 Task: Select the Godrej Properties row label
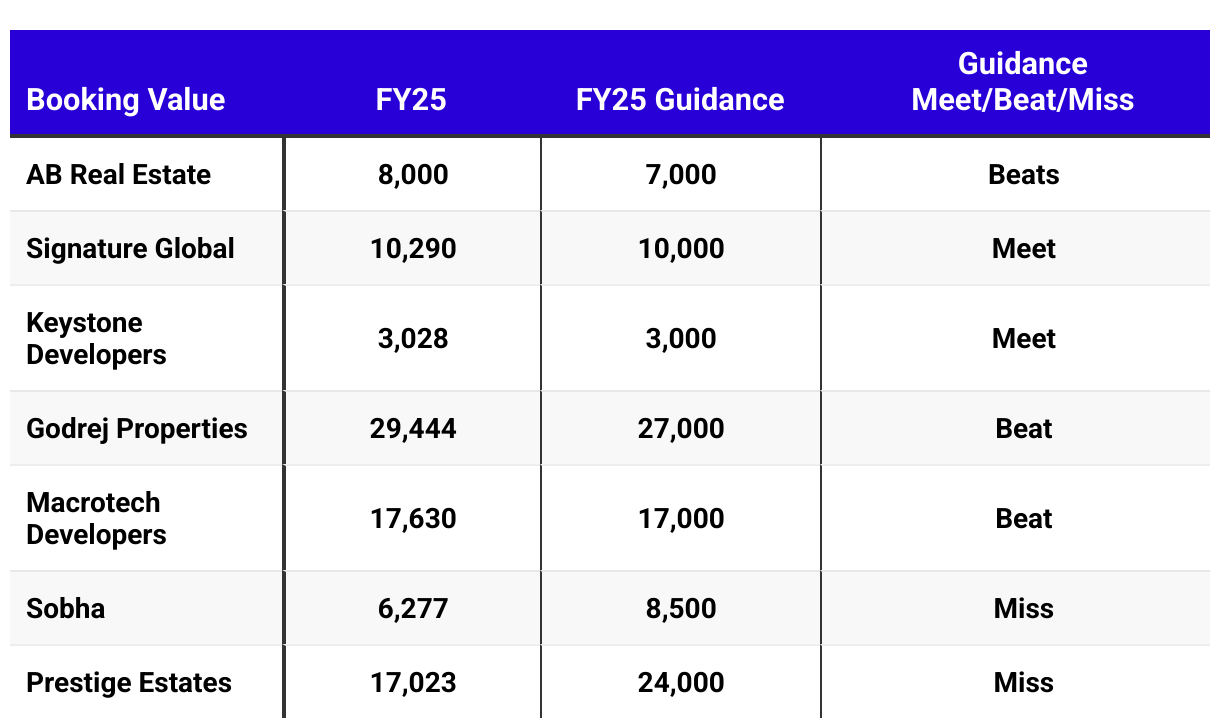[137, 429]
